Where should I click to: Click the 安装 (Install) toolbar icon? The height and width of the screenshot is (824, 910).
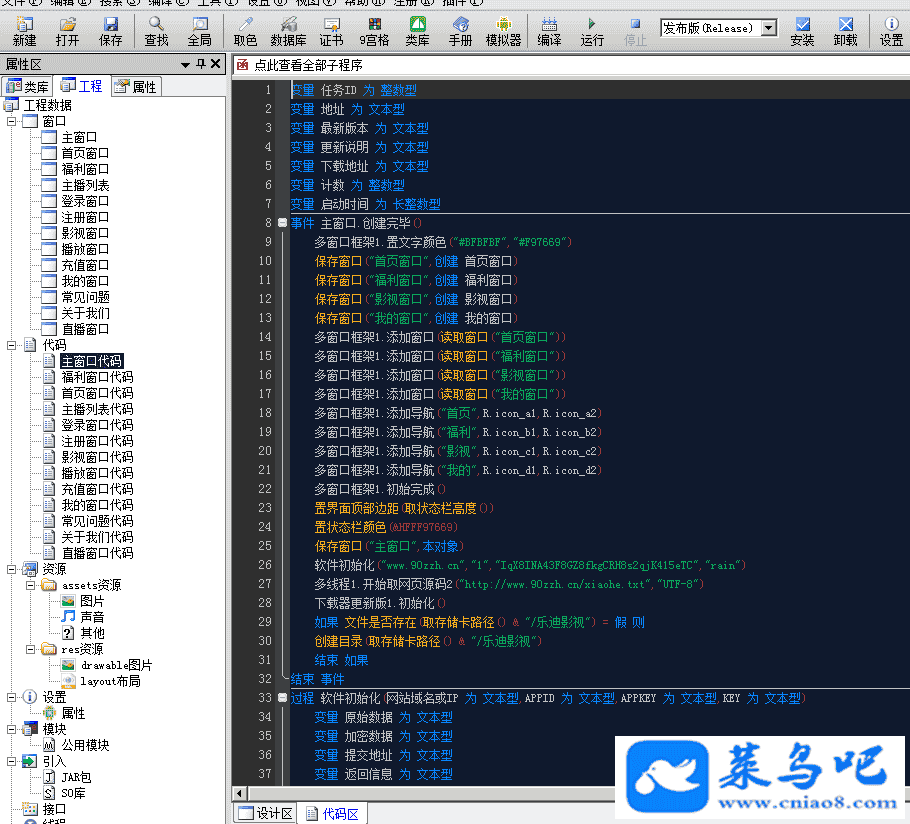click(802, 31)
